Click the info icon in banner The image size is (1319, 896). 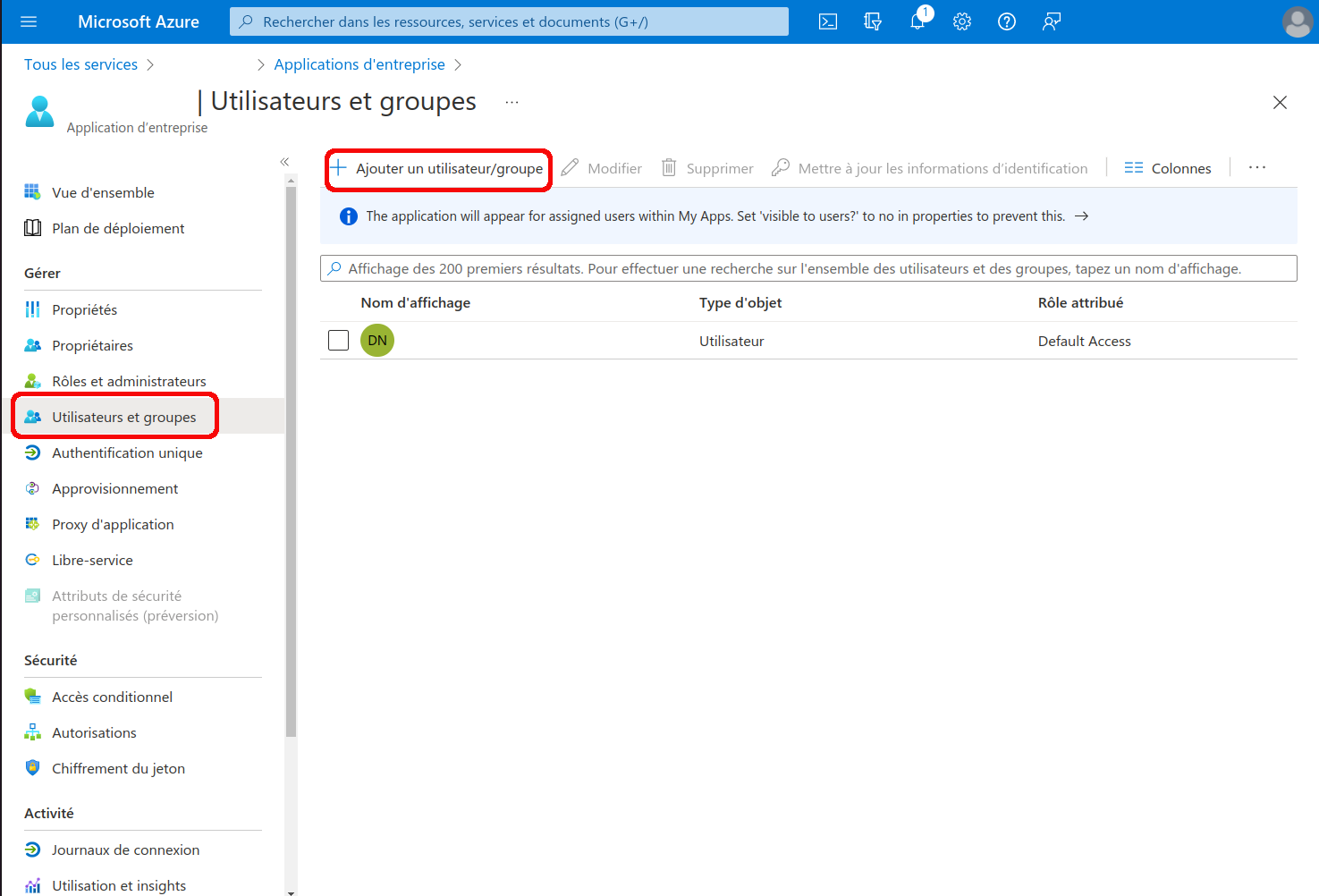(349, 216)
